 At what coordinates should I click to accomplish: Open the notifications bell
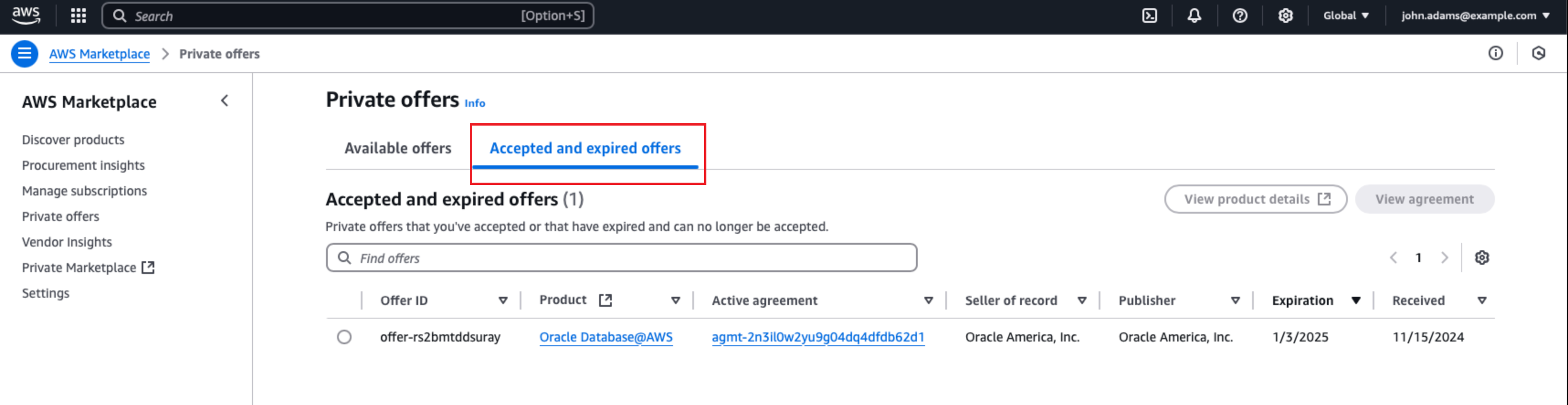[1194, 16]
